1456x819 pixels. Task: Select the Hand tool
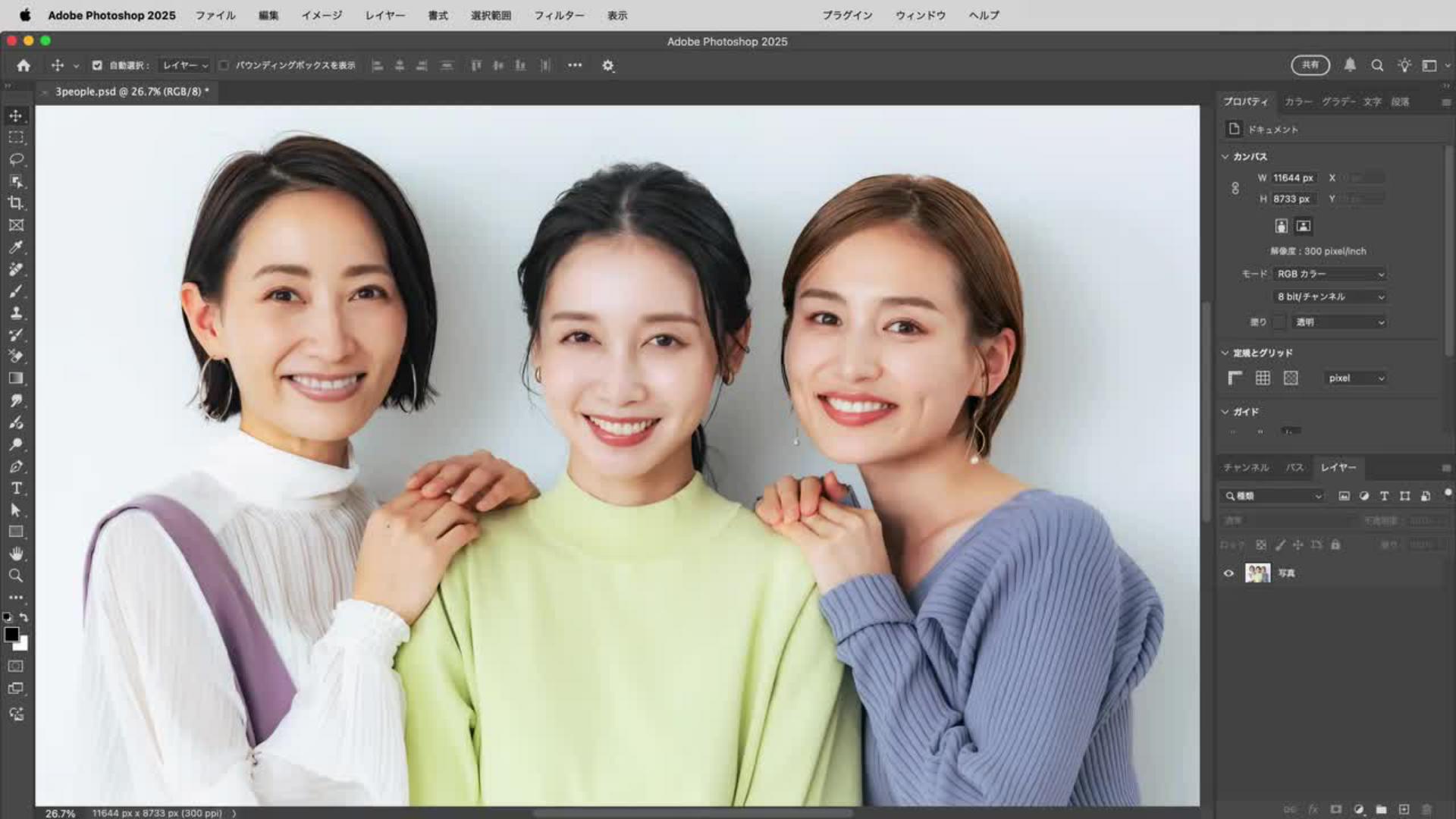point(16,554)
